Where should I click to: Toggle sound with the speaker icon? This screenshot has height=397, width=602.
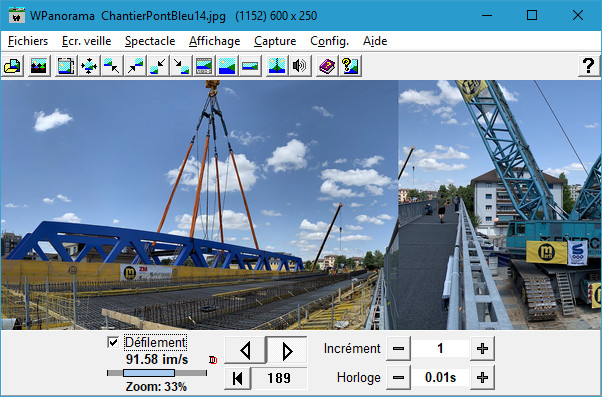point(300,66)
